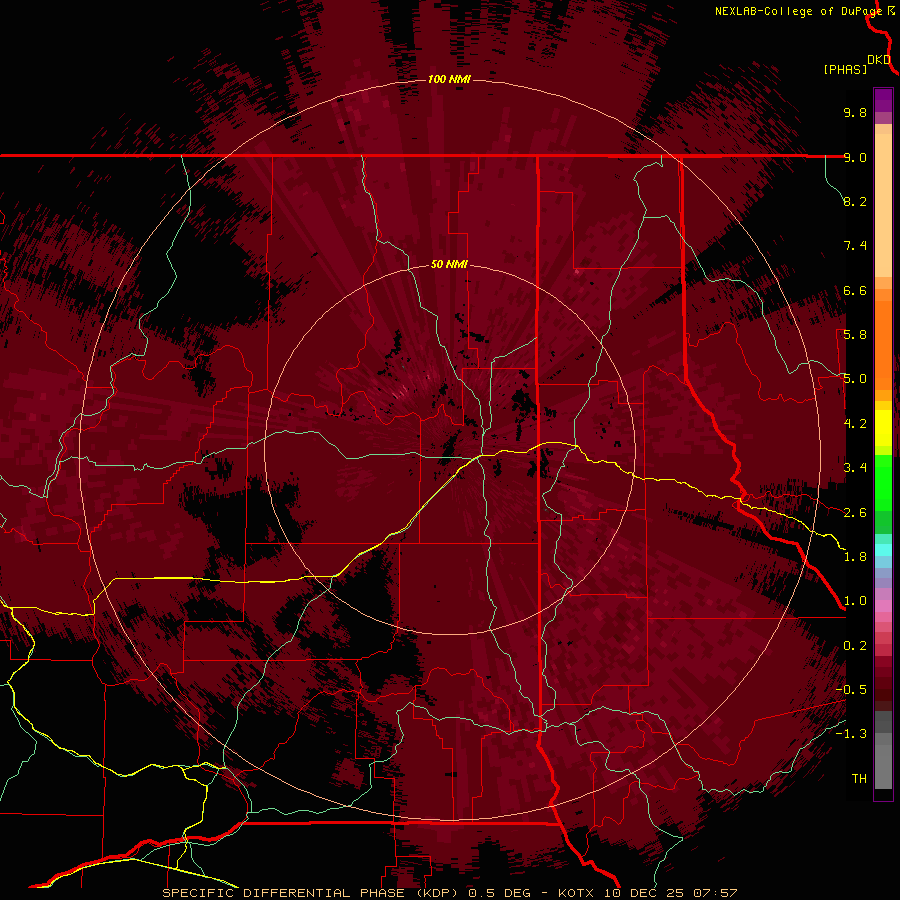Click the cyan segment of color bar
The width and height of the screenshot is (900, 900).
pos(883,550)
